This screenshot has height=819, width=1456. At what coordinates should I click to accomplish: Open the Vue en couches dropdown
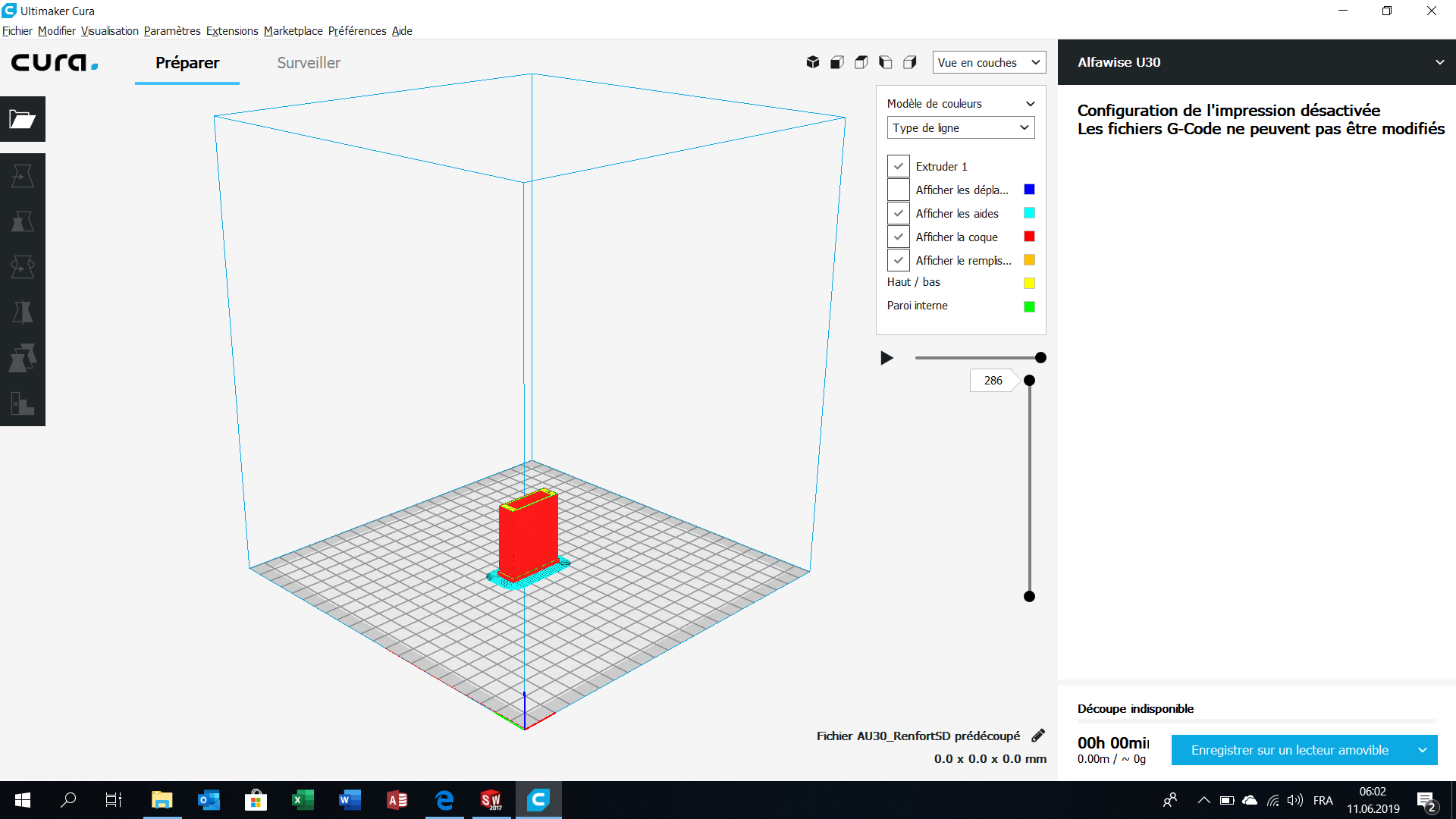tap(989, 62)
